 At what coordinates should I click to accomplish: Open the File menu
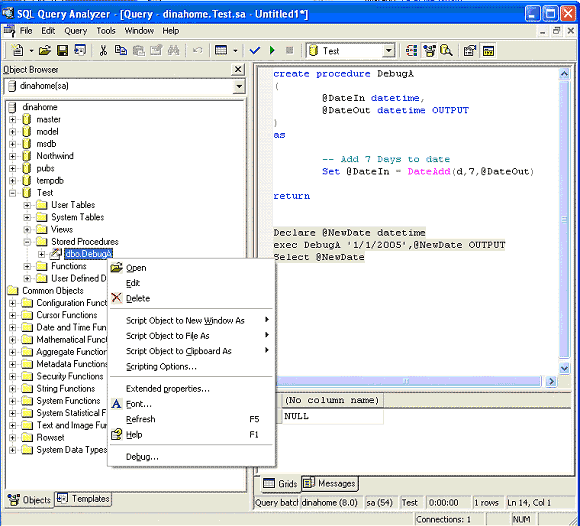pos(26,31)
